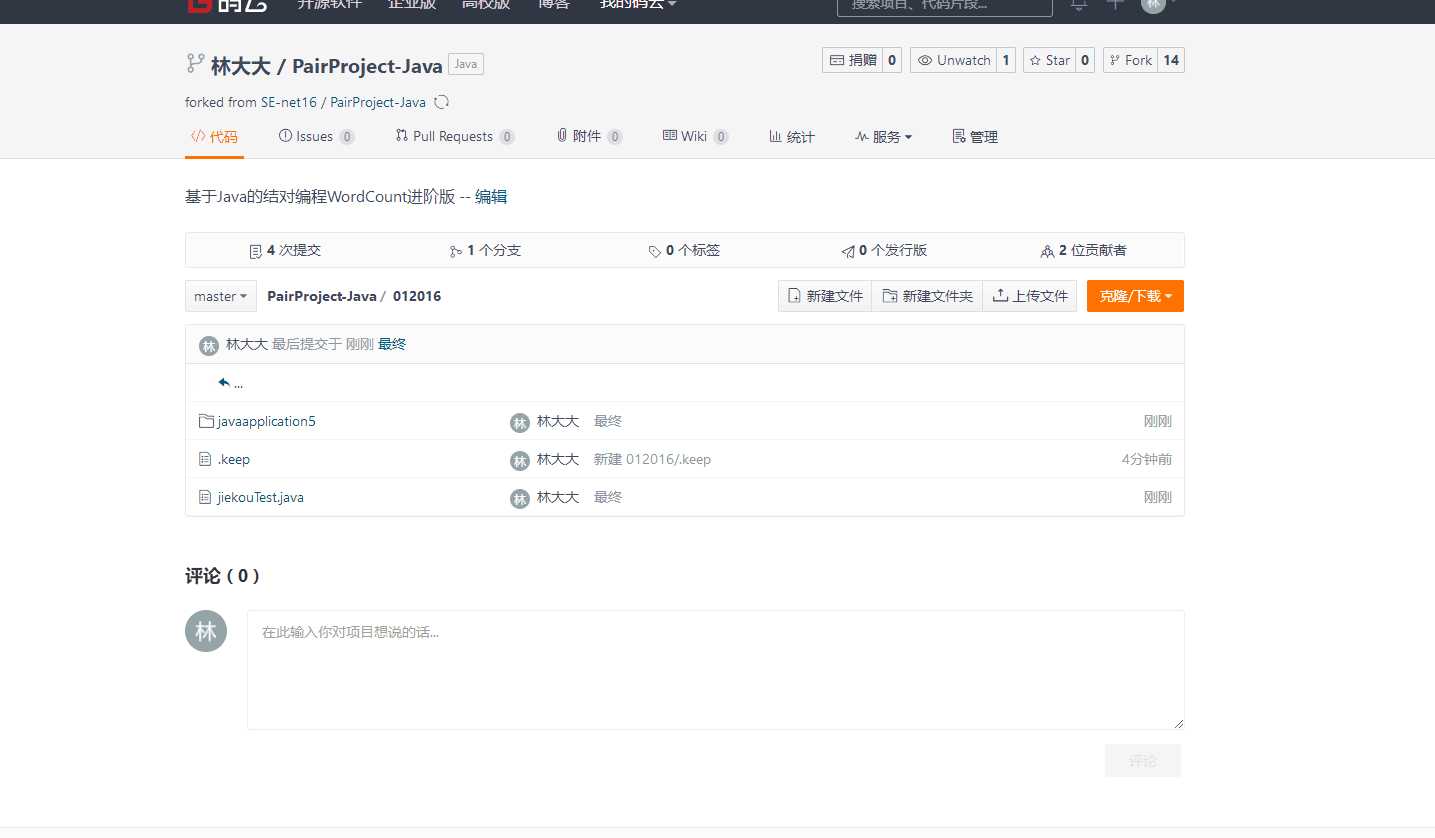
Task: Click 企业版 in top navigation
Action: (412, 4)
